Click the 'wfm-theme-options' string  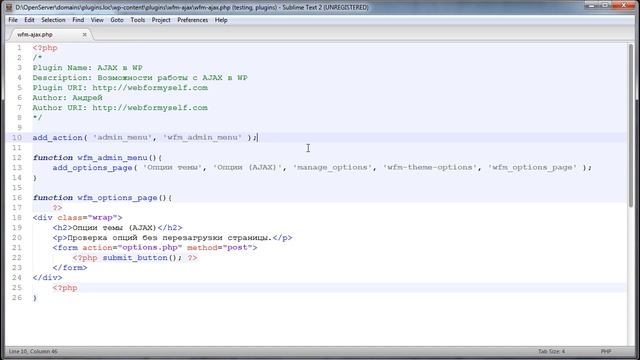(x=429, y=168)
